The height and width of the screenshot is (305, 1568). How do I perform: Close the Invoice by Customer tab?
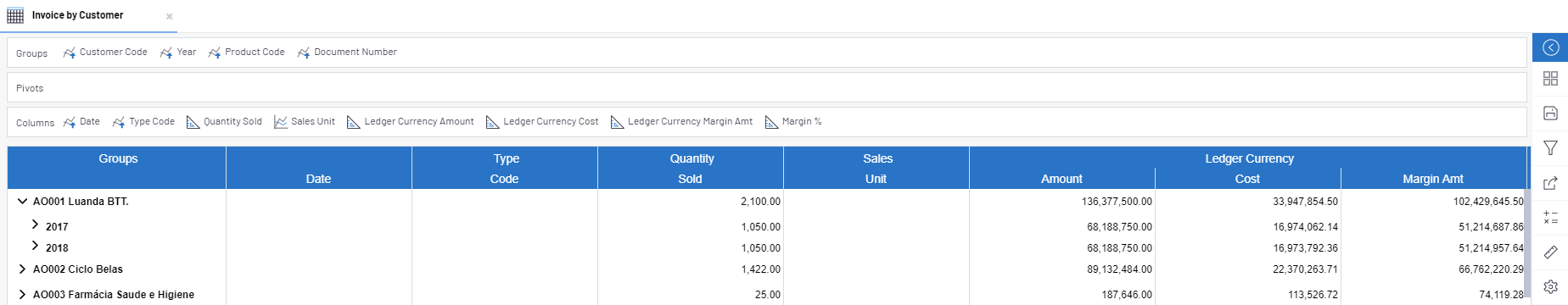pyautogui.click(x=169, y=16)
